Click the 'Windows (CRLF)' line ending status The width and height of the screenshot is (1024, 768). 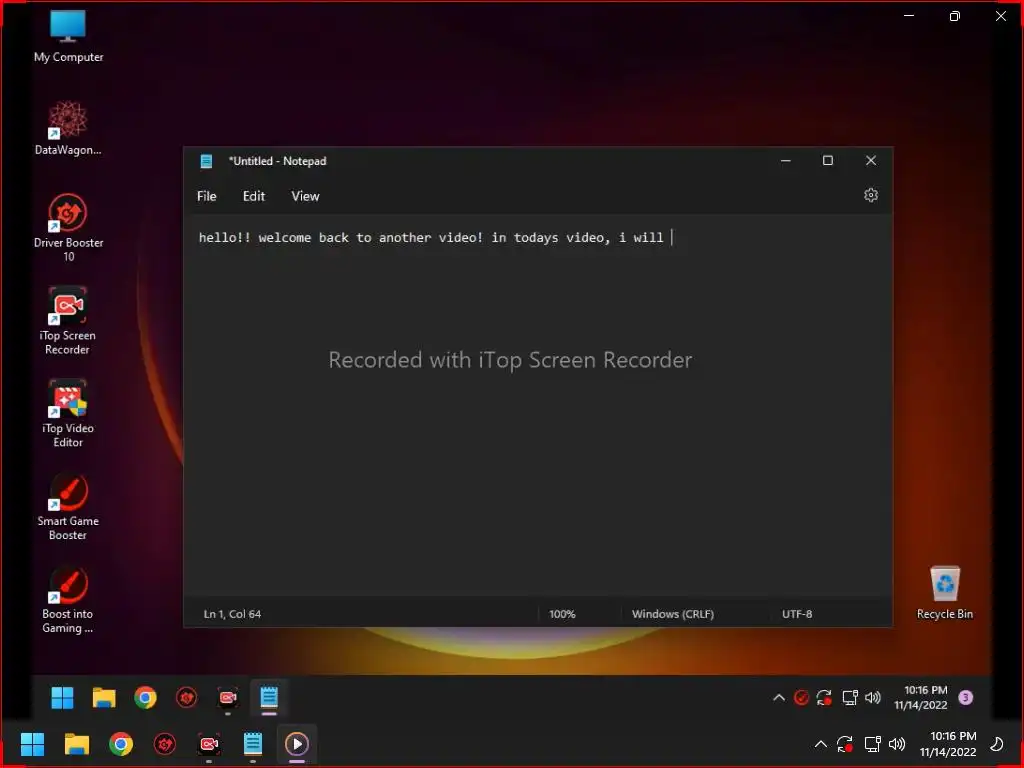tap(673, 614)
